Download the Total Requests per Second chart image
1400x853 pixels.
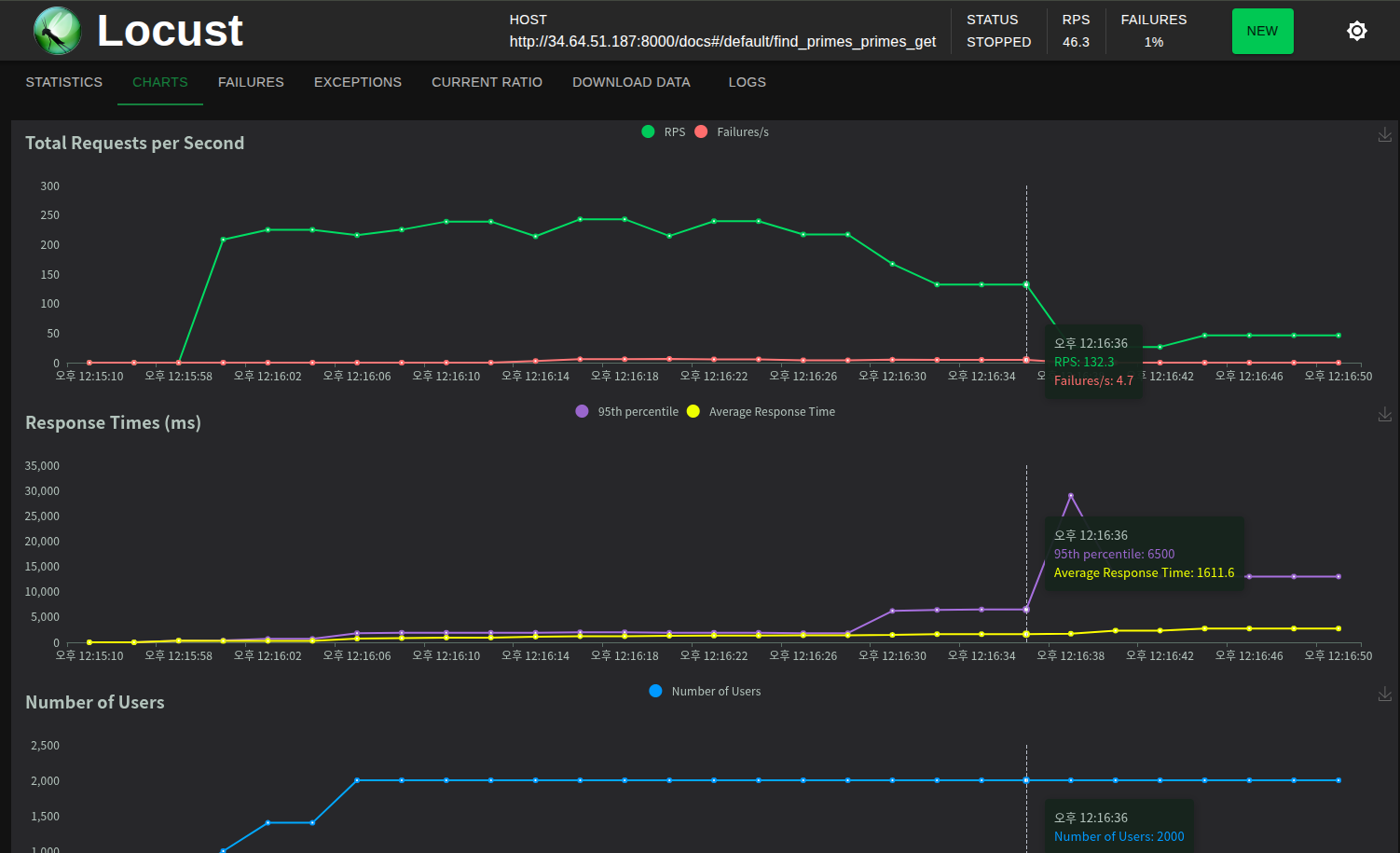pos(1385,134)
